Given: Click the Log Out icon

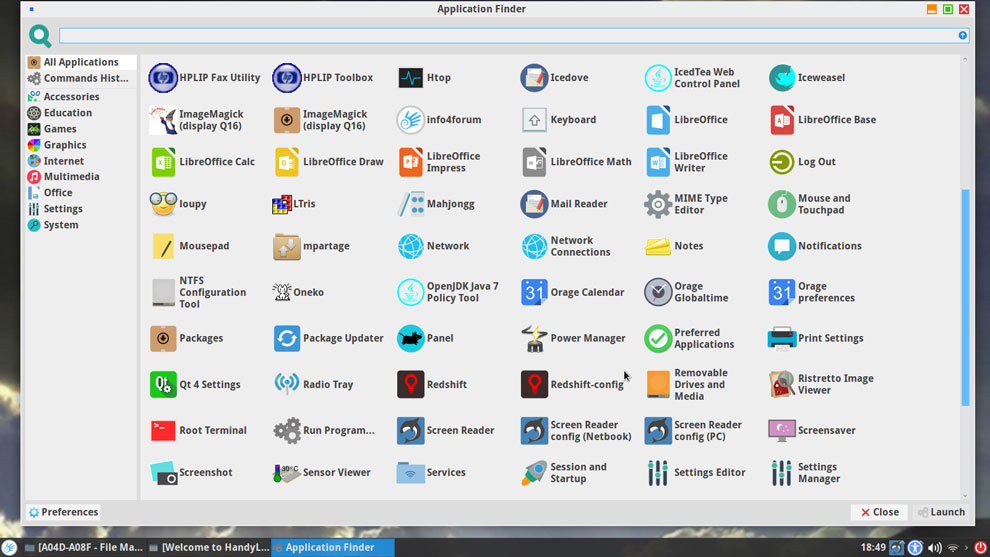Looking at the screenshot, I should click(782, 162).
